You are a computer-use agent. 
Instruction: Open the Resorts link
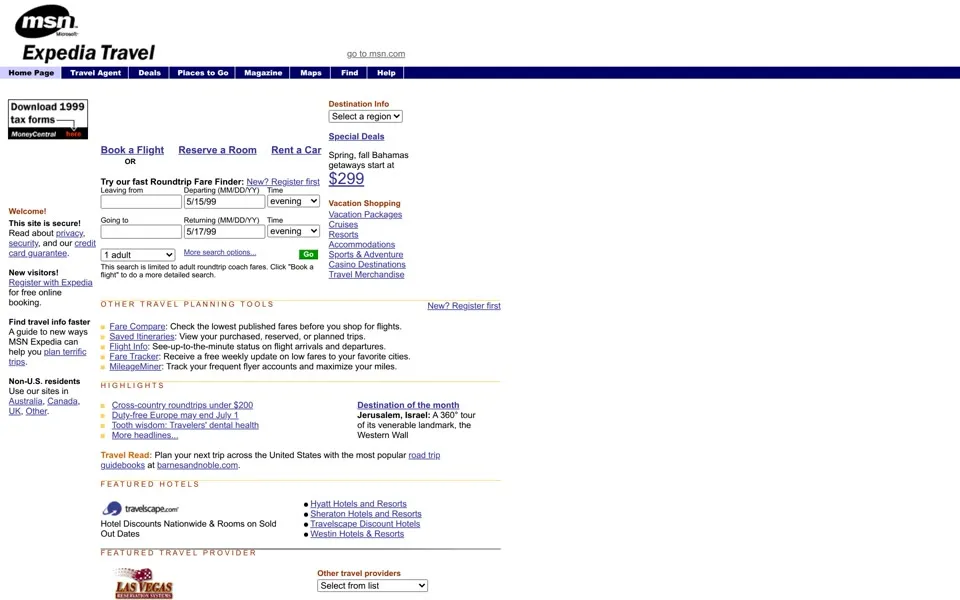pos(343,234)
